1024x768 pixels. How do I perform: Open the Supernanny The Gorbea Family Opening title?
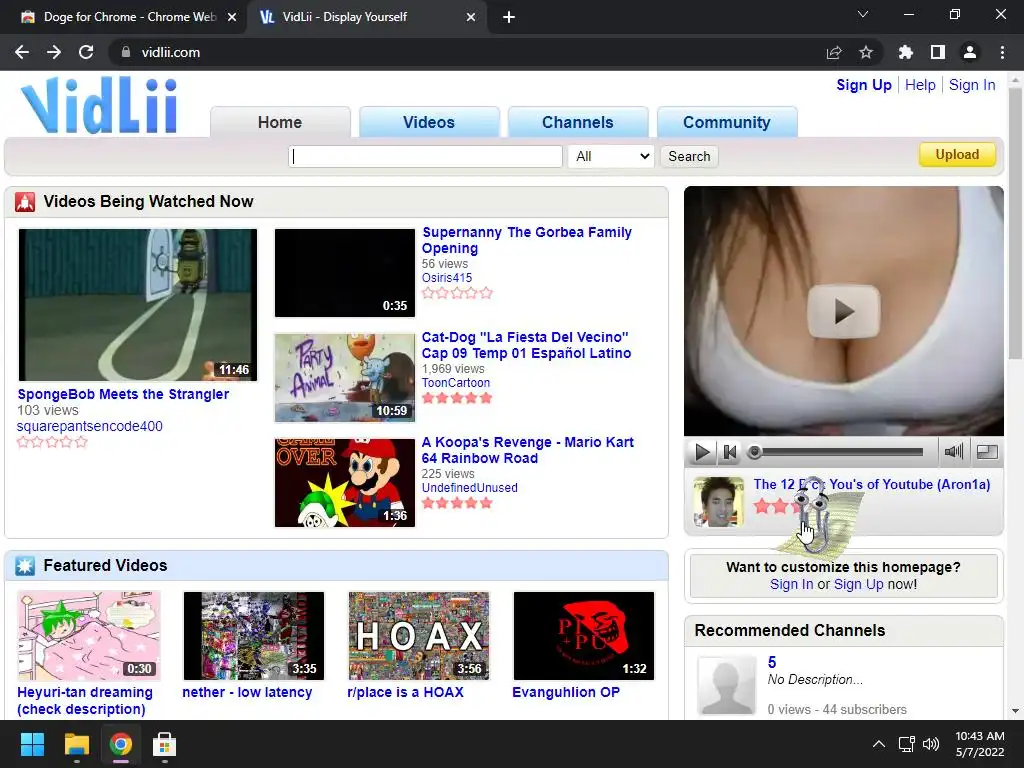pyautogui.click(x=526, y=240)
